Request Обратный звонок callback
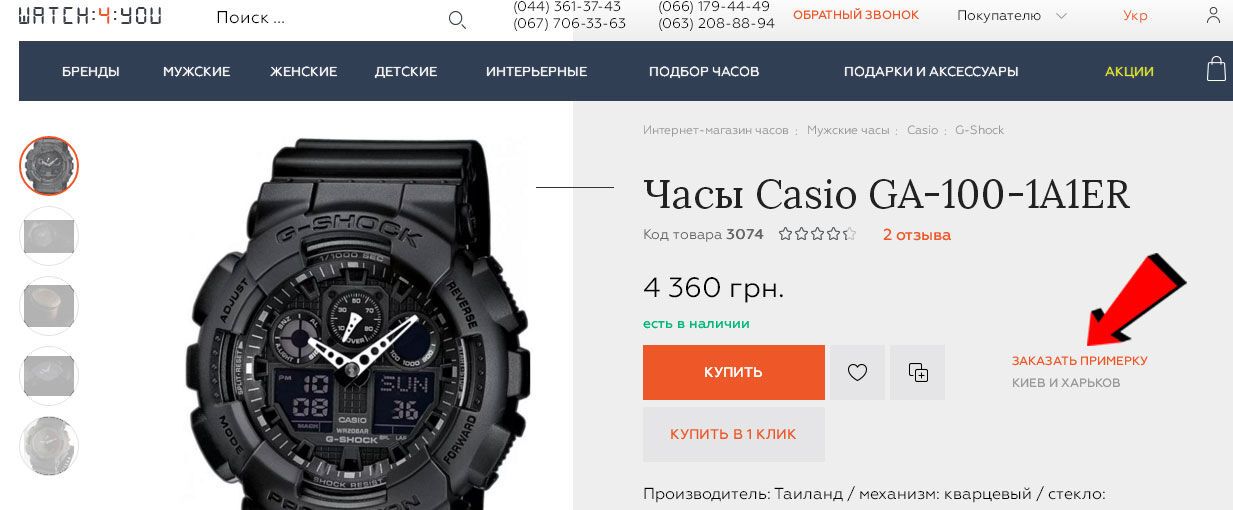The height and width of the screenshot is (510, 1233). click(x=856, y=15)
